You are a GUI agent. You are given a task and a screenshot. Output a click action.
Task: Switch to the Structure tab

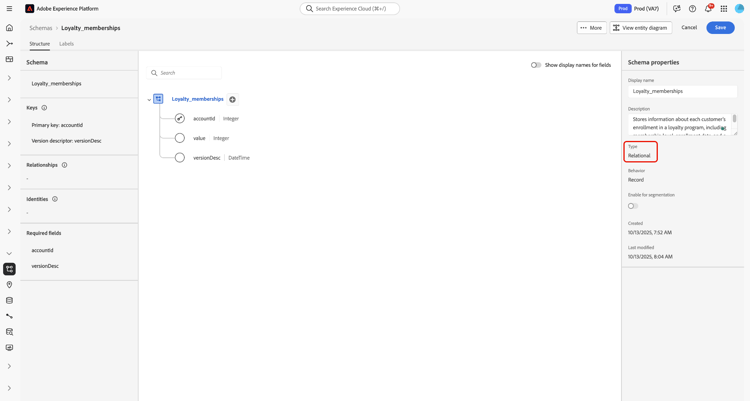(39, 44)
